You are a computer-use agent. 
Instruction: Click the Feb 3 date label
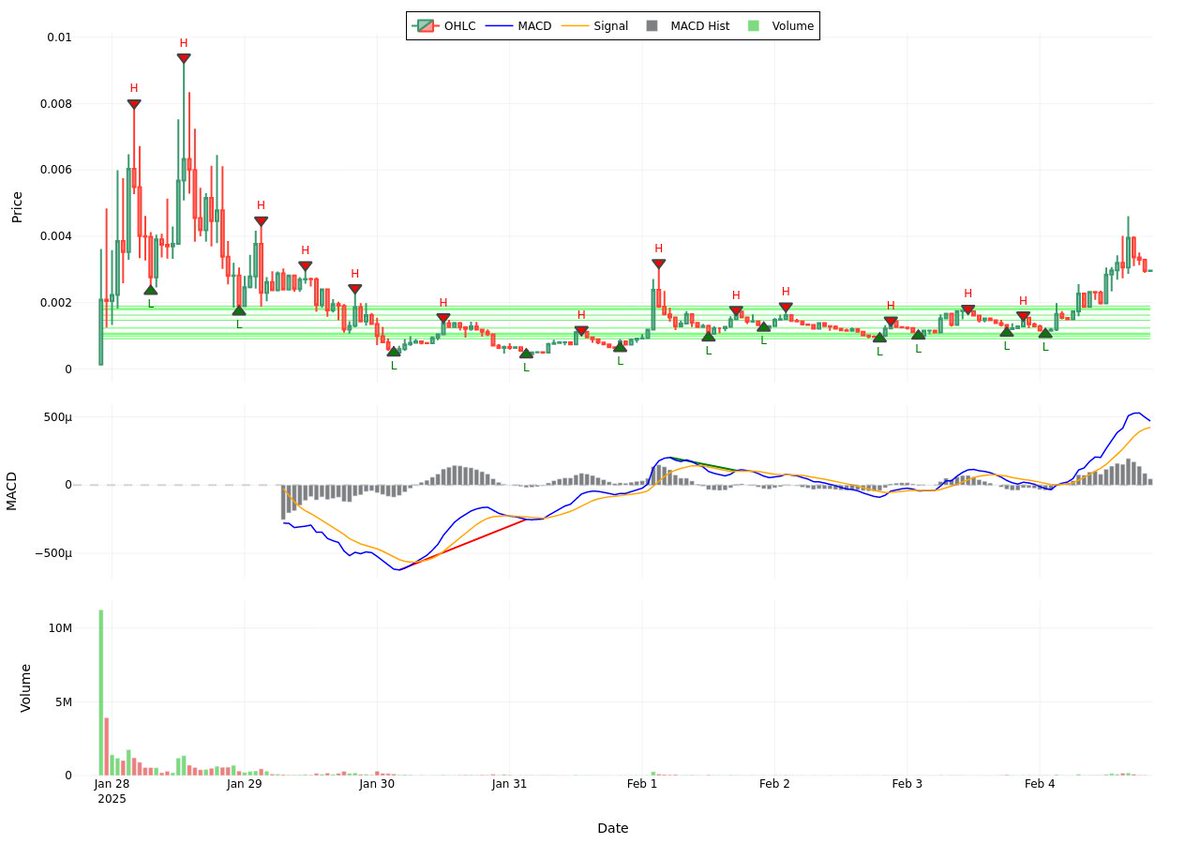(907, 785)
